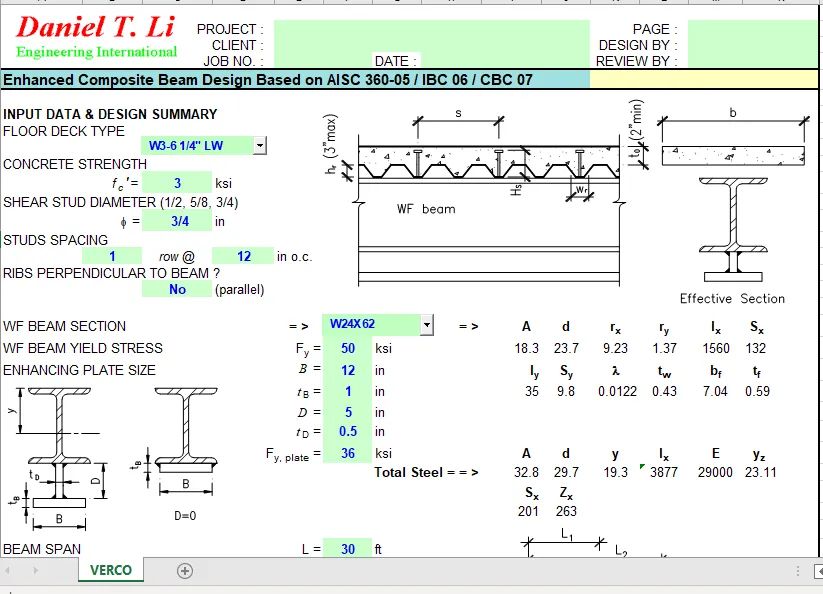Open the floor deck type dropdown arrow

click(260, 145)
